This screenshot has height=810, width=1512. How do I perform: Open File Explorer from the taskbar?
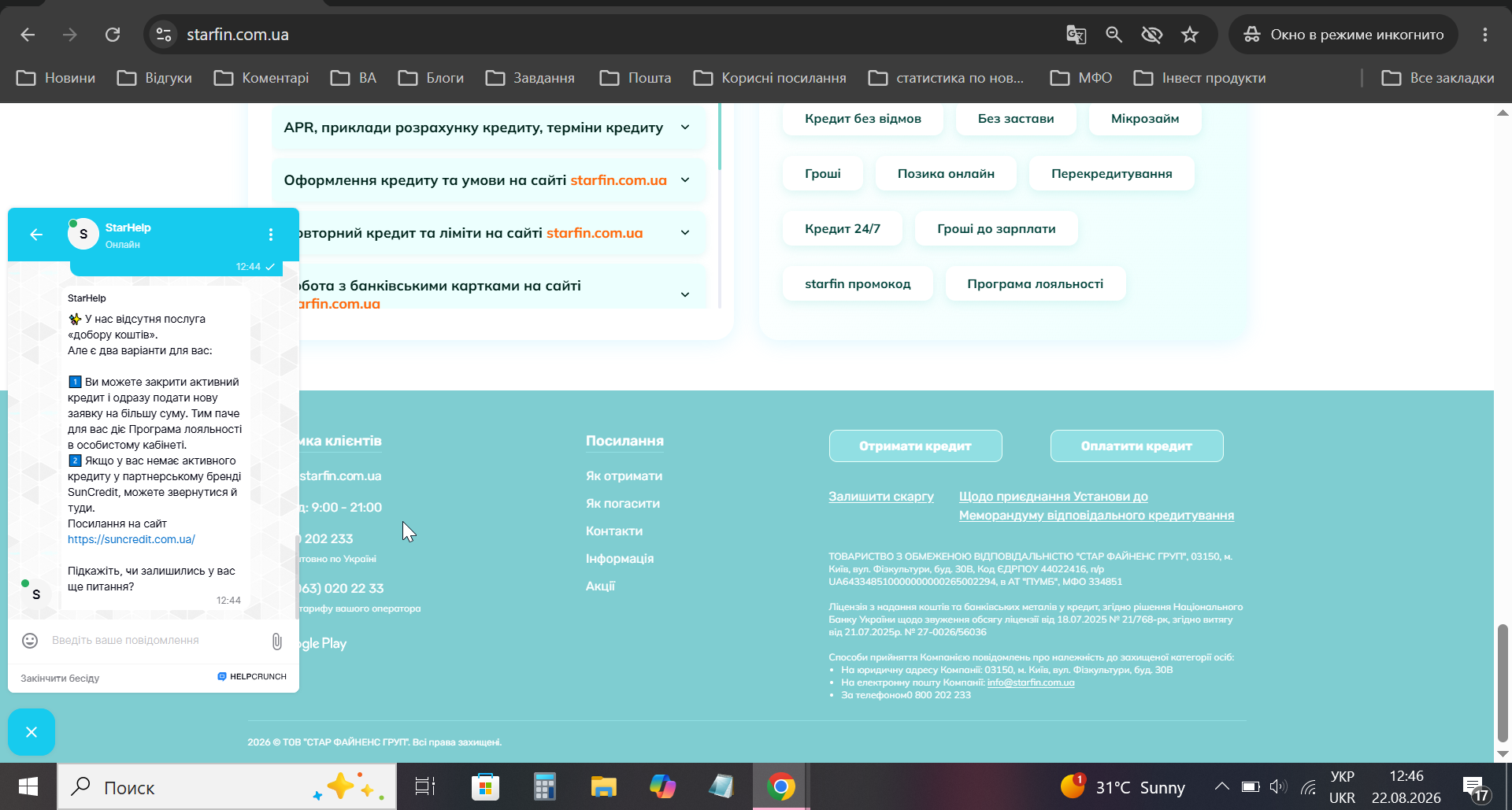(603, 786)
